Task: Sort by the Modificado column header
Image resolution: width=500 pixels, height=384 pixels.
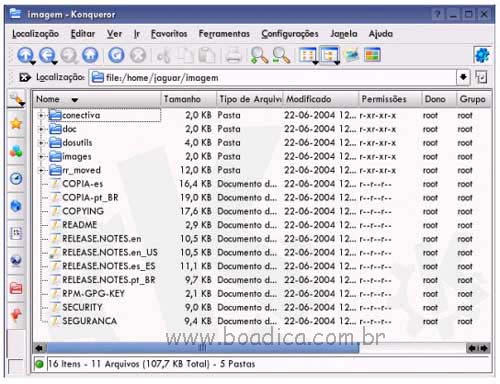Action: pos(321,99)
